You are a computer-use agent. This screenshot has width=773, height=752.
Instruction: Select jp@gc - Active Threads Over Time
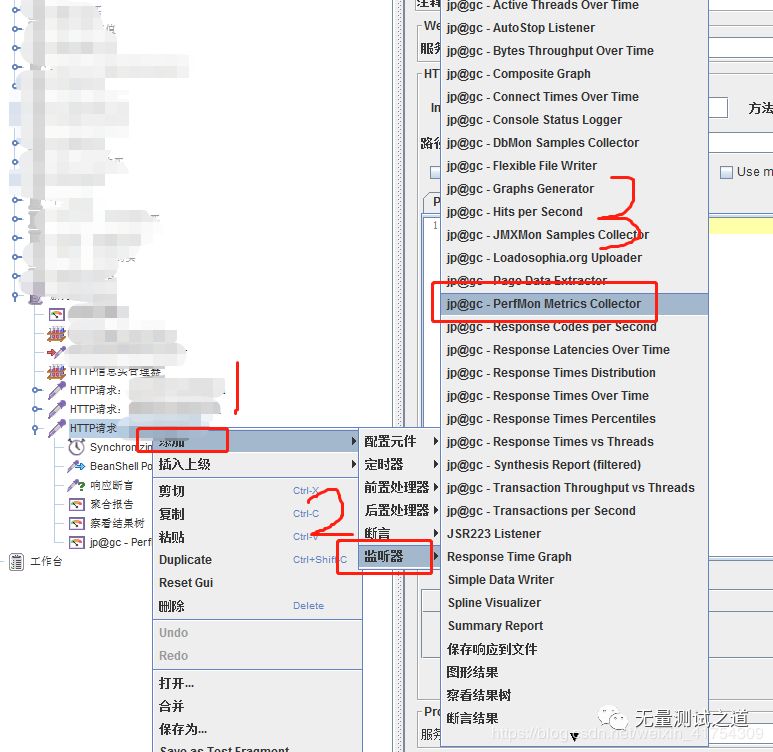574,5
